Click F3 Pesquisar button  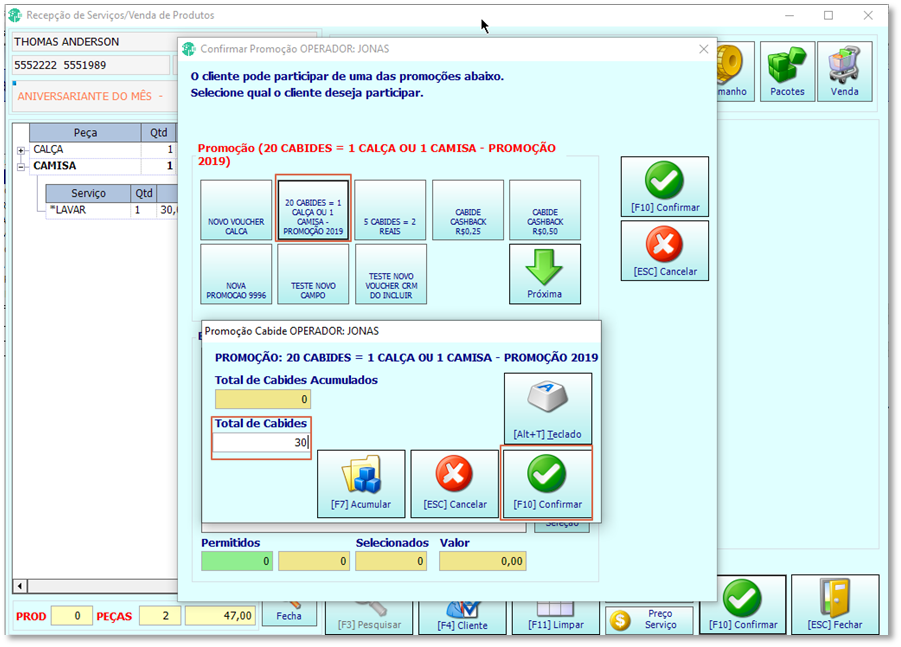369,618
